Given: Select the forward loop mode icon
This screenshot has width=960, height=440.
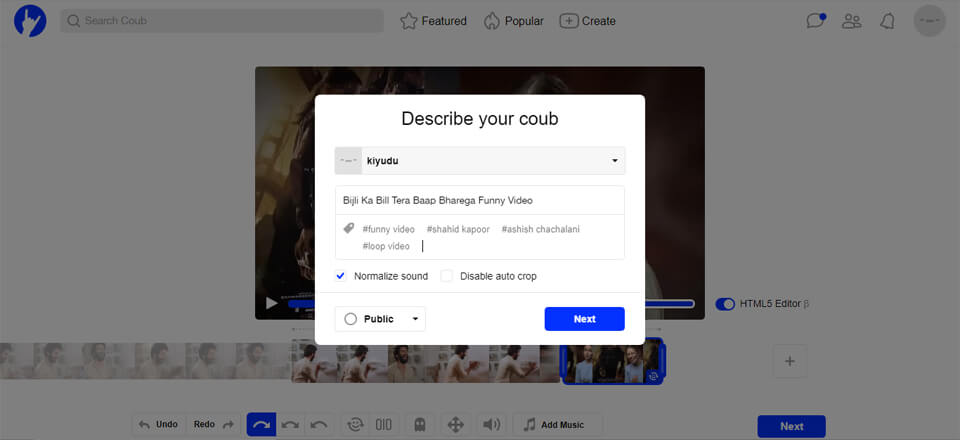Looking at the screenshot, I should 261,425.
